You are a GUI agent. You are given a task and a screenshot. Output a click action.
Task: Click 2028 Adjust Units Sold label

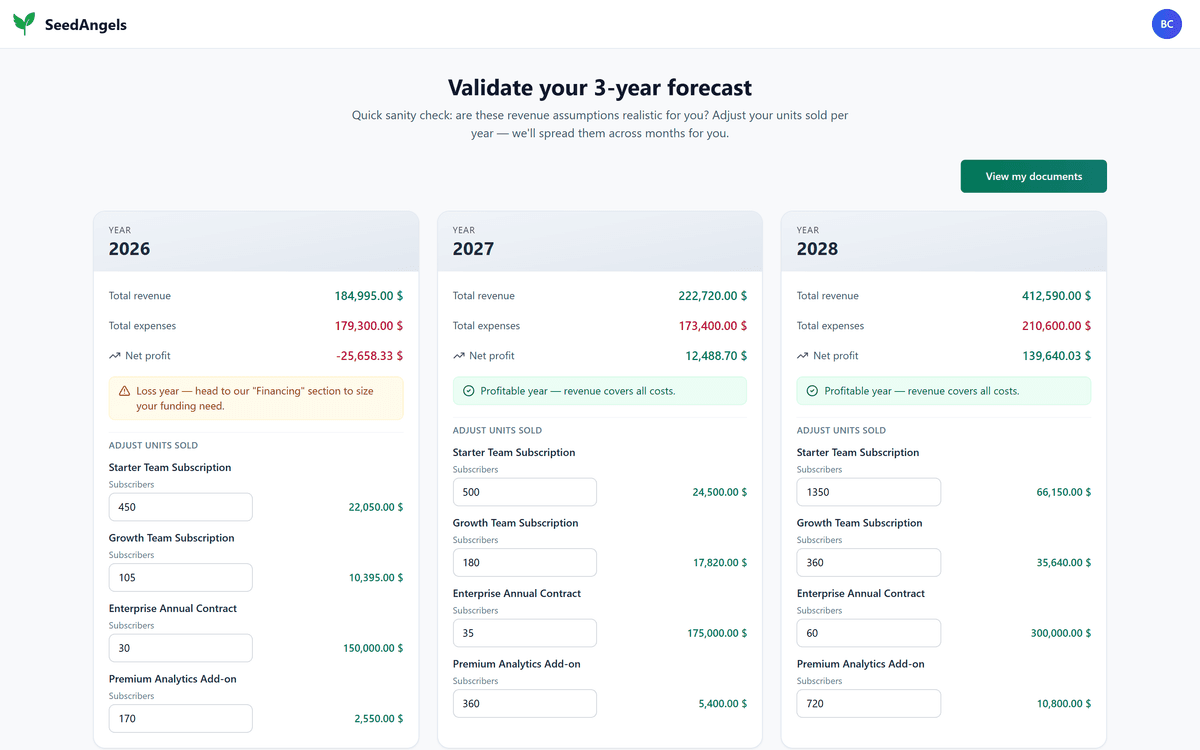(841, 430)
